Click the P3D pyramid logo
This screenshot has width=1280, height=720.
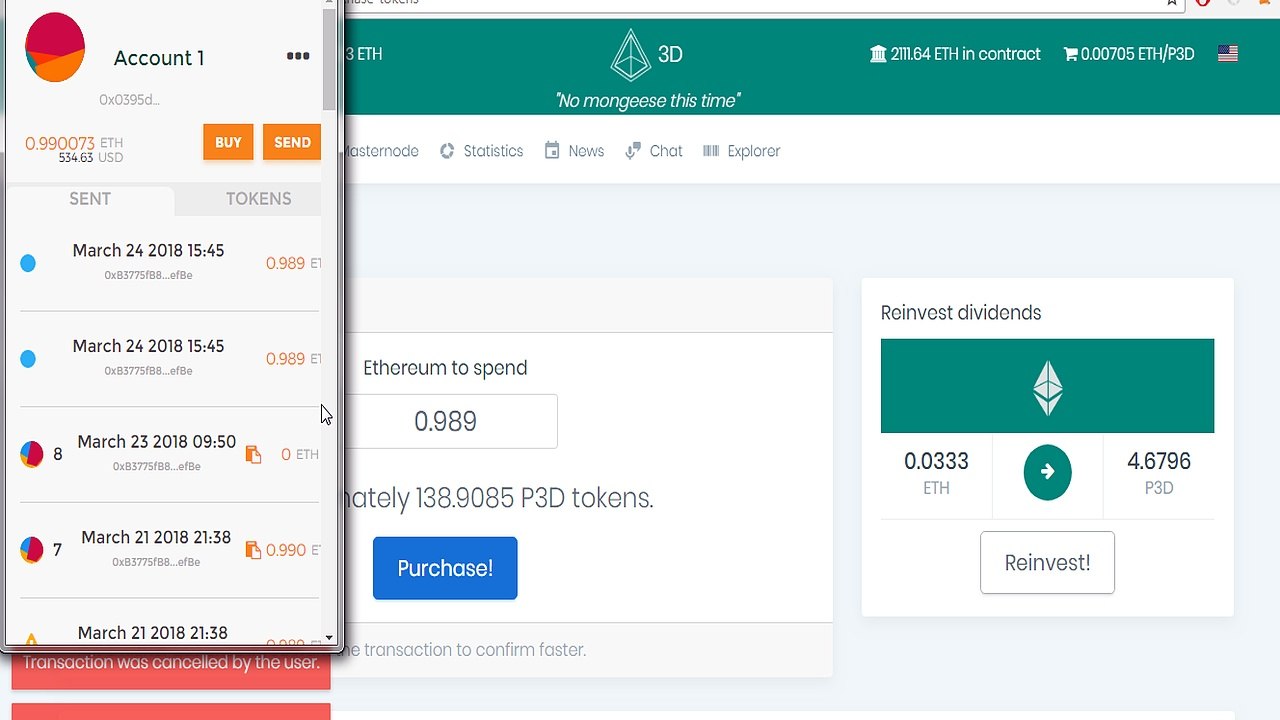pyautogui.click(x=630, y=55)
